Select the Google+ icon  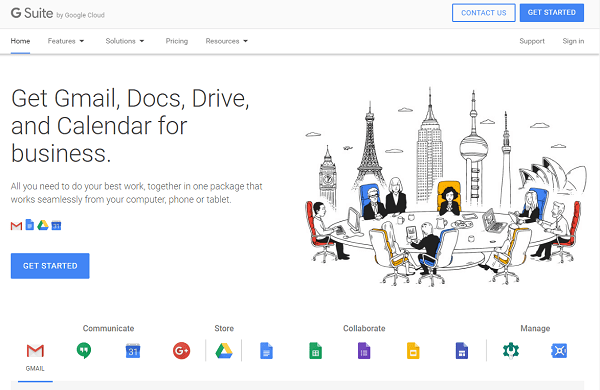[181, 351]
